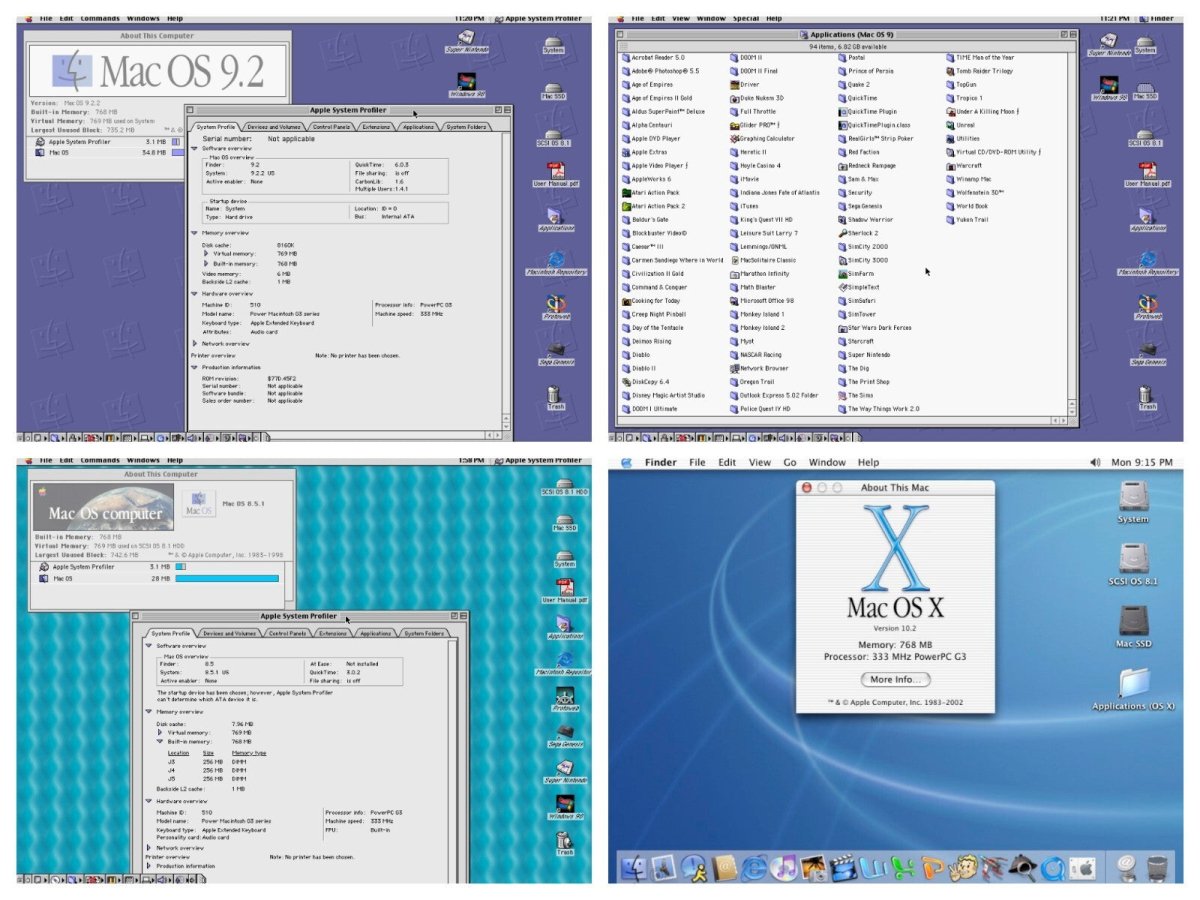
Task: Open the Finder menu in Mac OS X menu bar
Action: (x=661, y=462)
